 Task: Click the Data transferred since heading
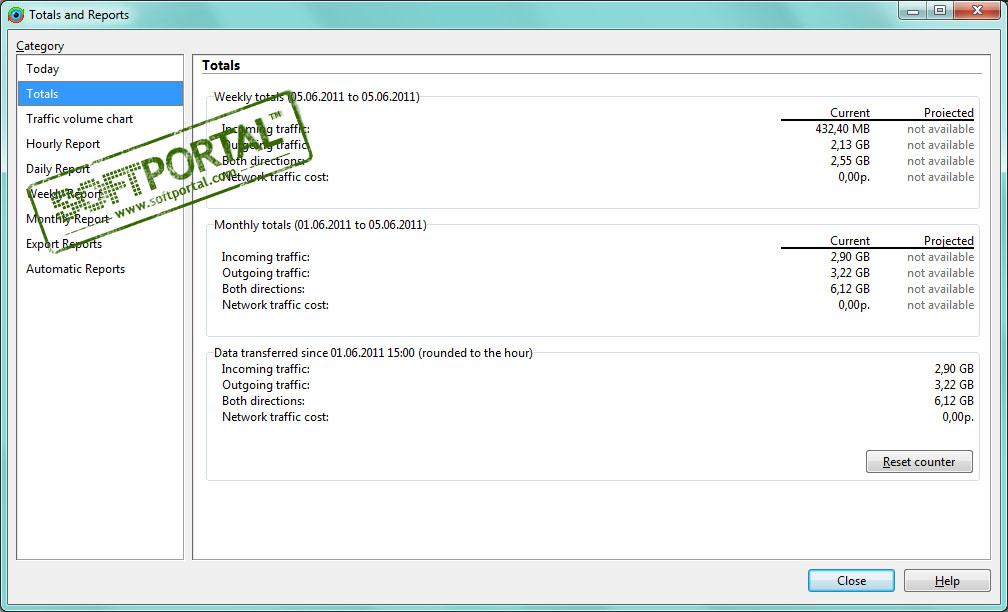coord(373,353)
